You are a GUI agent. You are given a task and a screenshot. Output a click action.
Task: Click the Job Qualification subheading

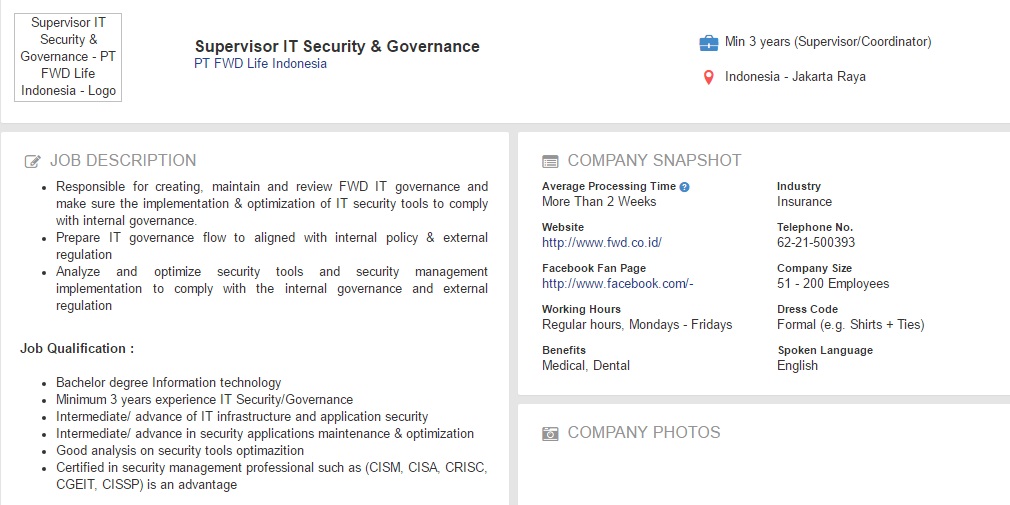[77, 348]
